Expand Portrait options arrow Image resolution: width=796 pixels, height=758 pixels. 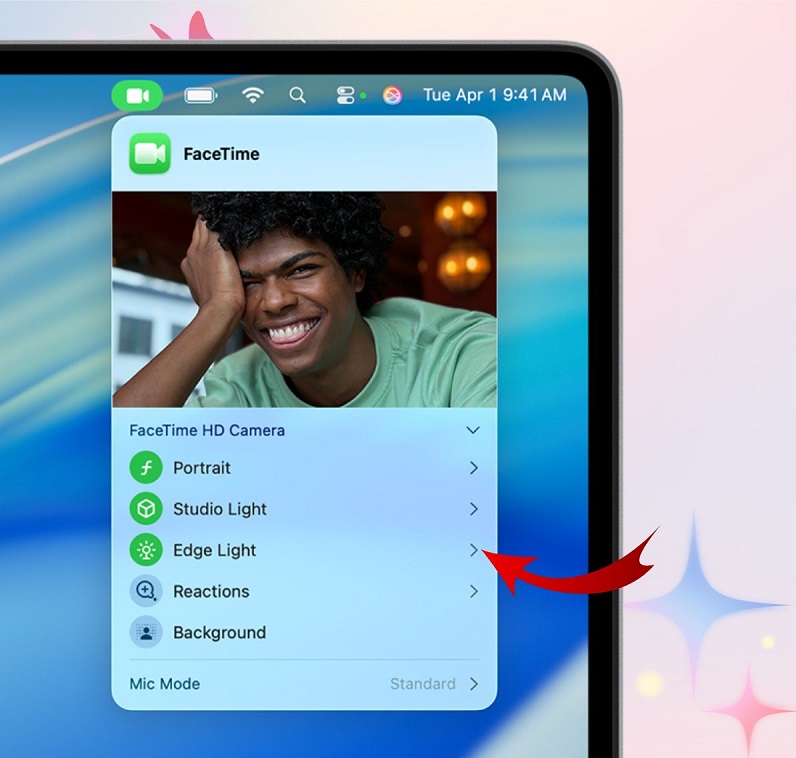[473, 467]
